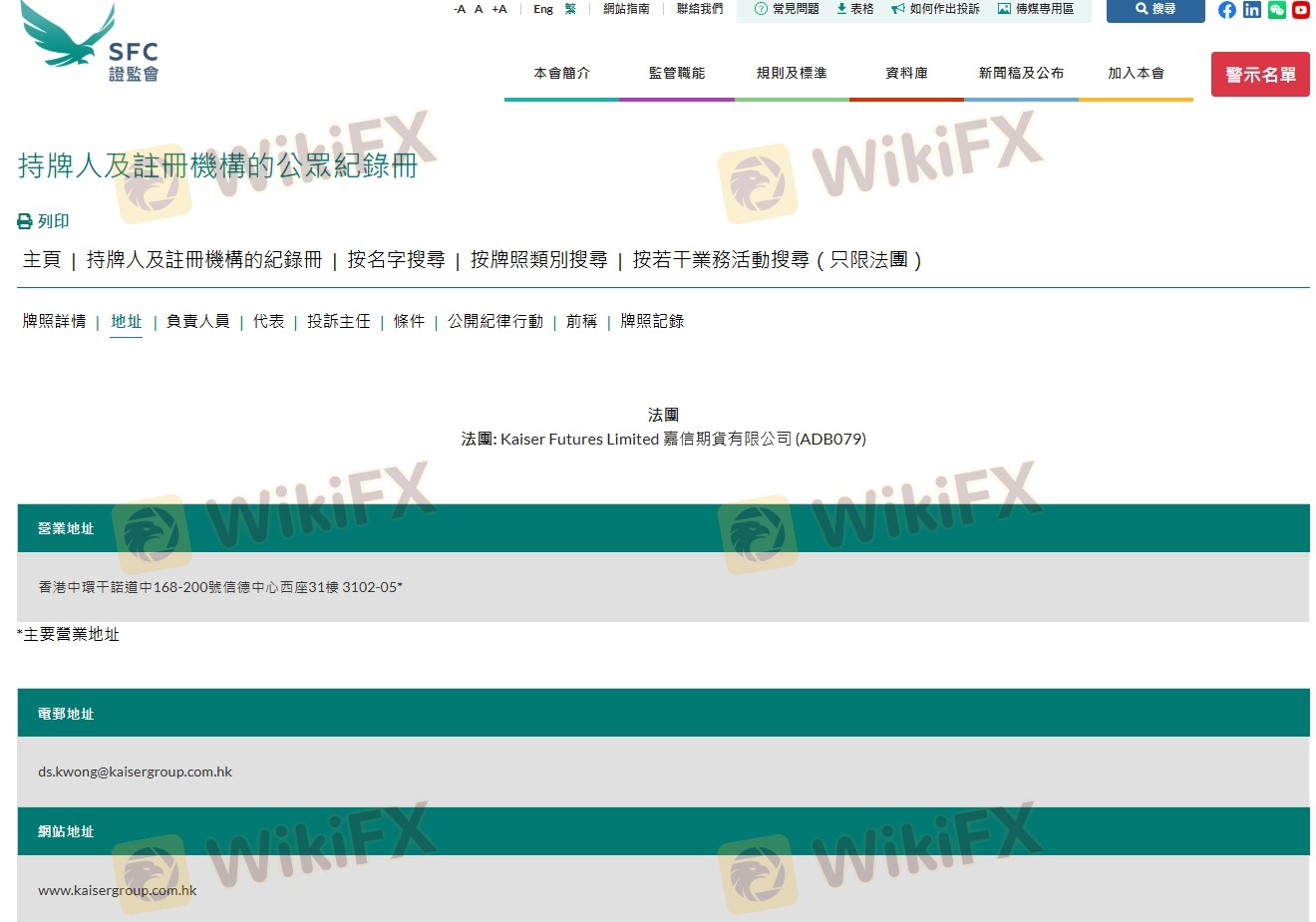
Task: Click the WeChat icon
Action: 1276,10
